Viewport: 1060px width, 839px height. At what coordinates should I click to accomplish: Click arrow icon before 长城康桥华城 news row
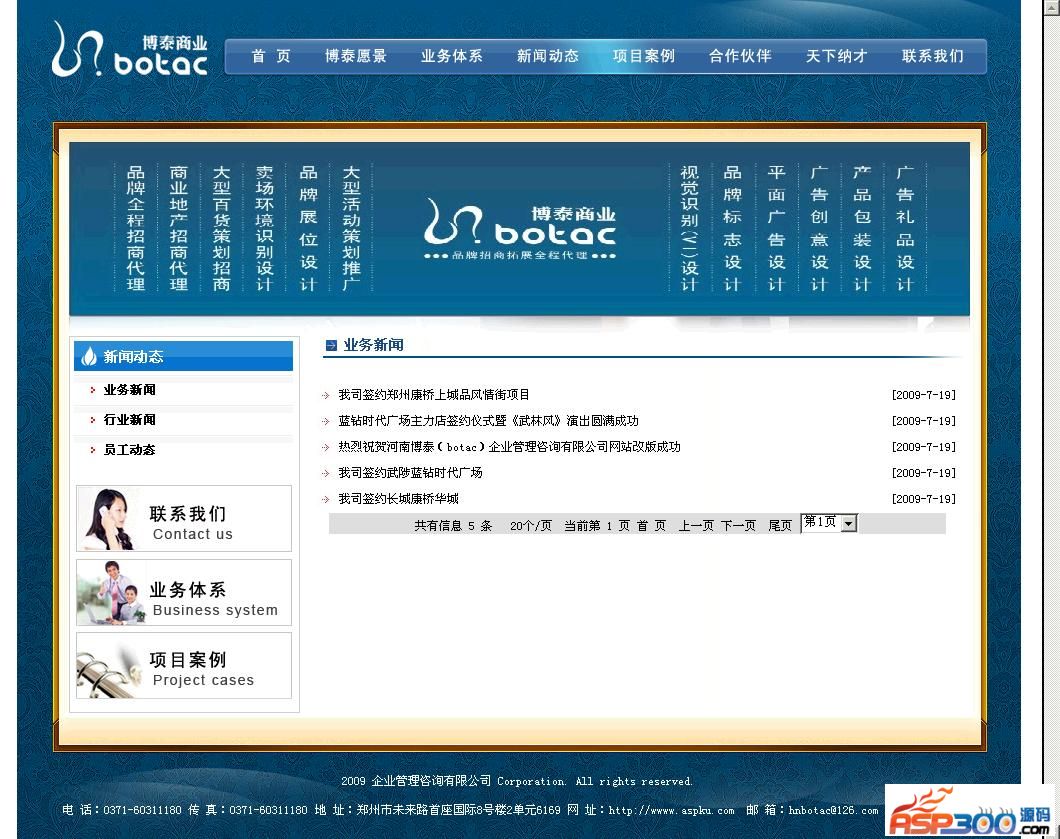(x=325, y=500)
